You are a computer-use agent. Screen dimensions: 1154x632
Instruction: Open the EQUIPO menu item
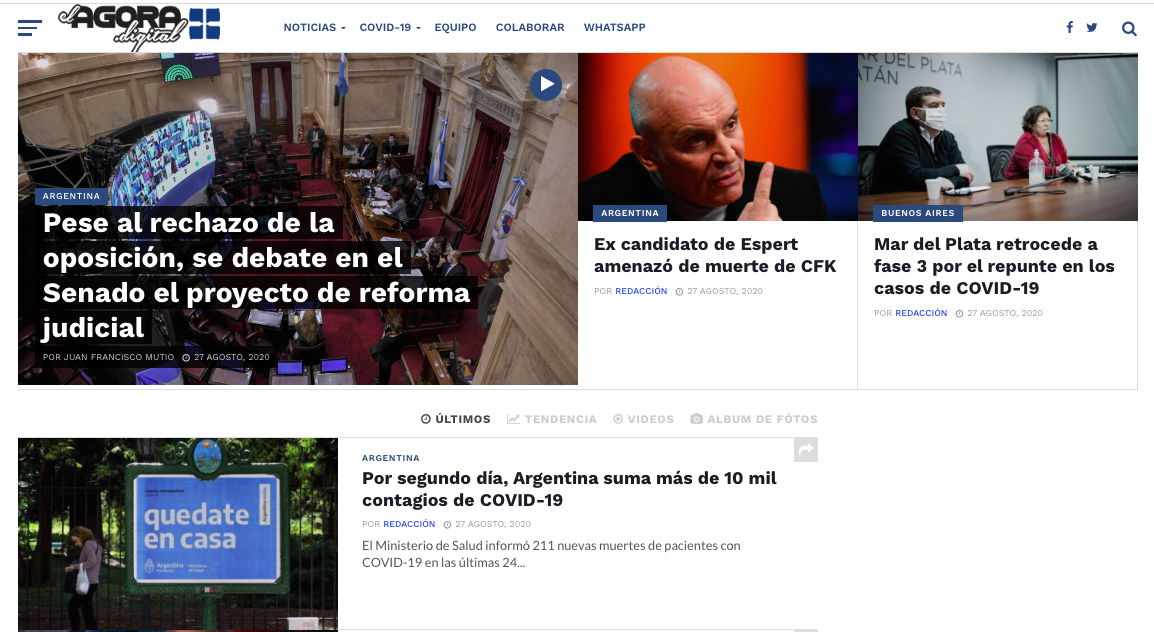pyautogui.click(x=455, y=27)
